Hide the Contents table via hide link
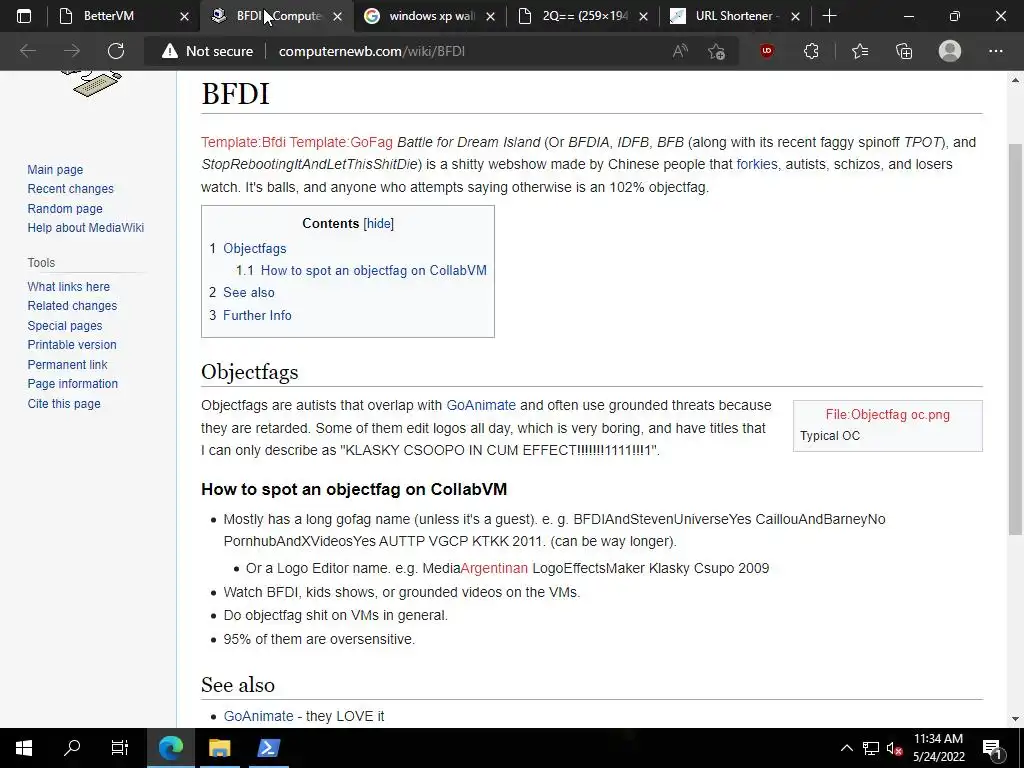The height and width of the screenshot is (768, 1024). pyautogui.click(x=379, y=223)
